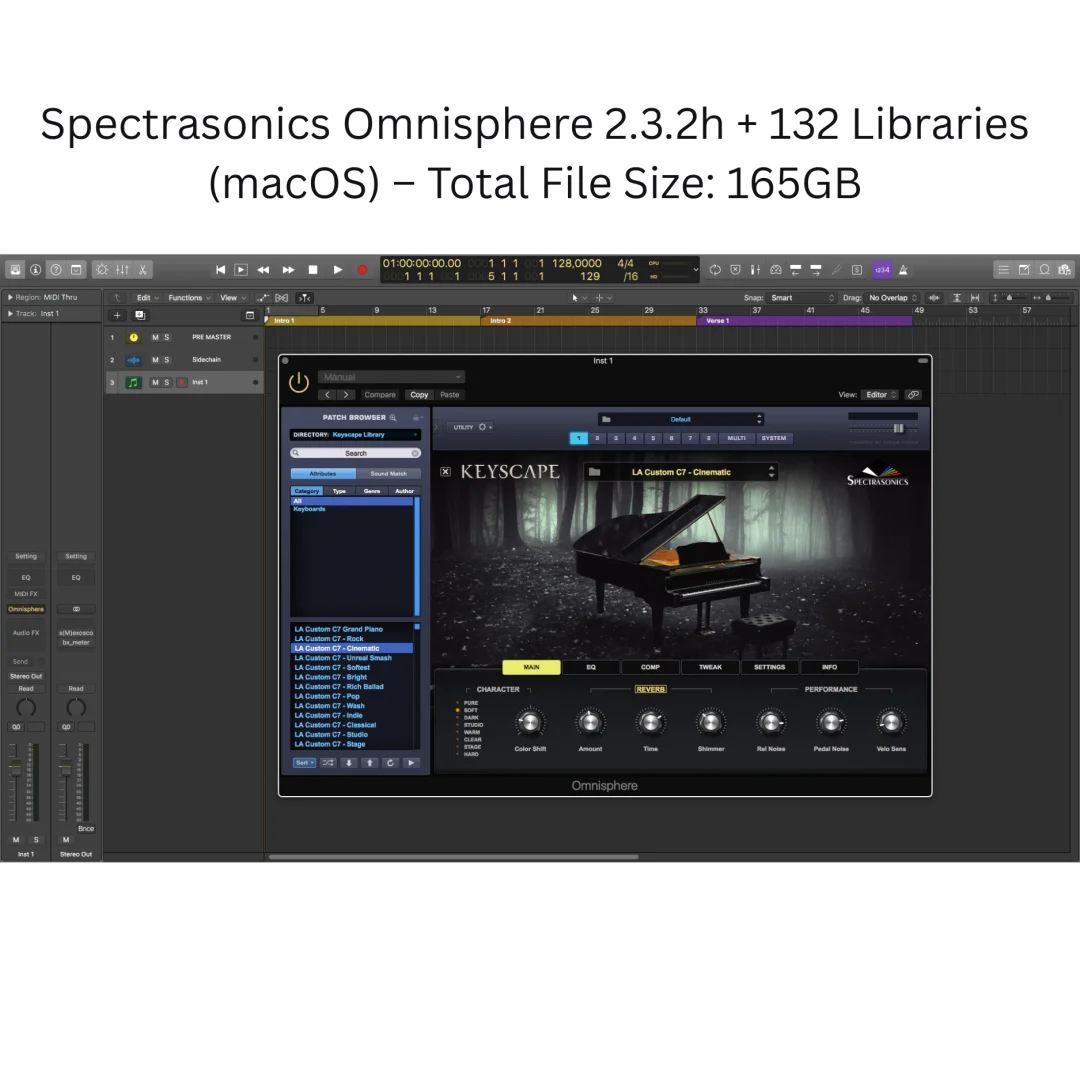Solo the PRE MASTER track
Image resolution: width=1080 pixels, height=1080 pixels.
coord(167,338)
